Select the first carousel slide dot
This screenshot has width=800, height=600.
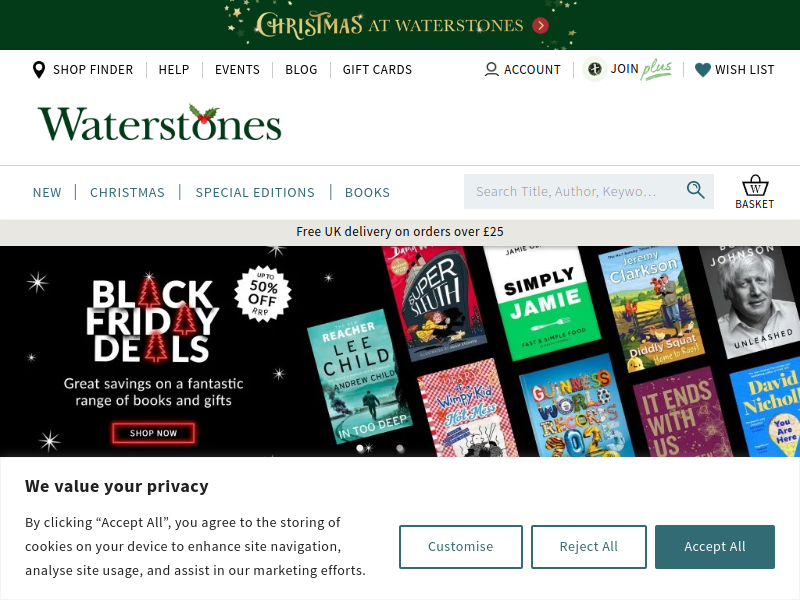tap(360, 448)
